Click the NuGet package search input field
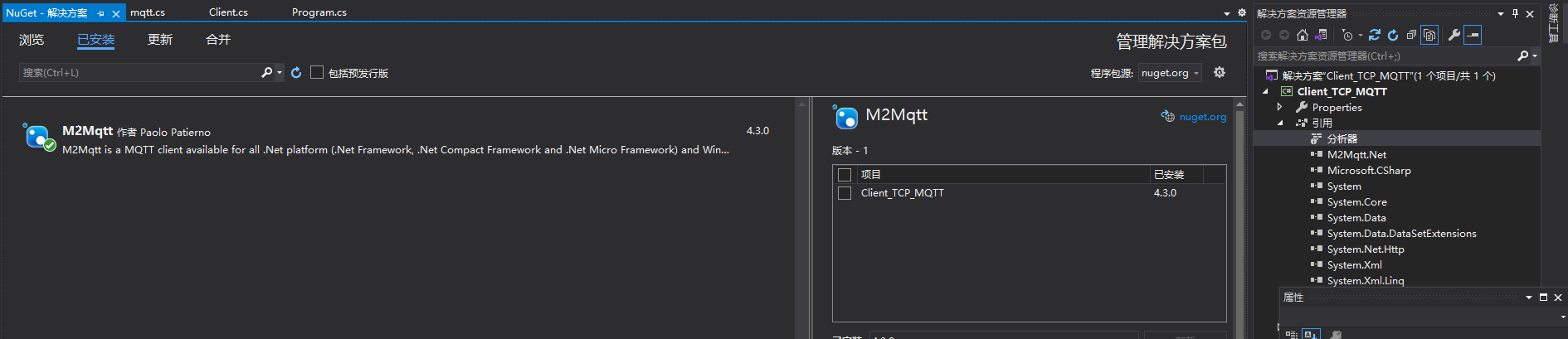This screenshot has height=339, width=1568. pyautogui.click(x=139, y=73)
